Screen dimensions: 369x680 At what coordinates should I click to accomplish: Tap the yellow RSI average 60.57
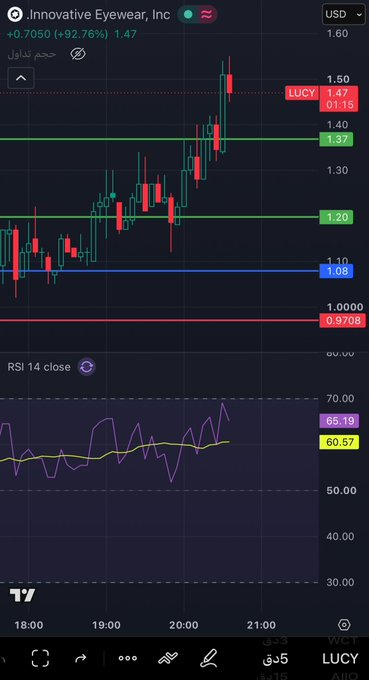340,442
